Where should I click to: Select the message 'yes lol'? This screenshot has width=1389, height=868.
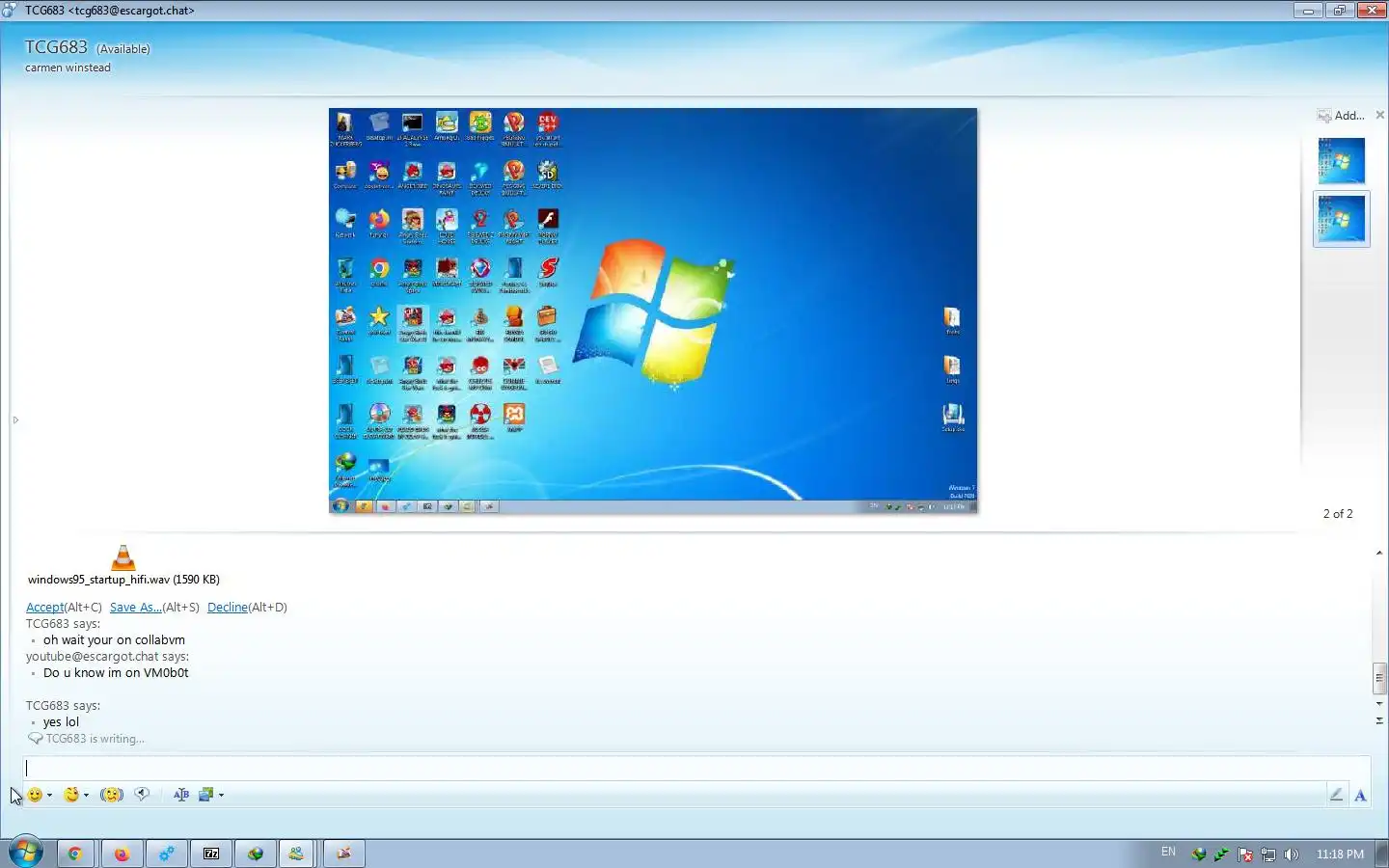(61, 721)
